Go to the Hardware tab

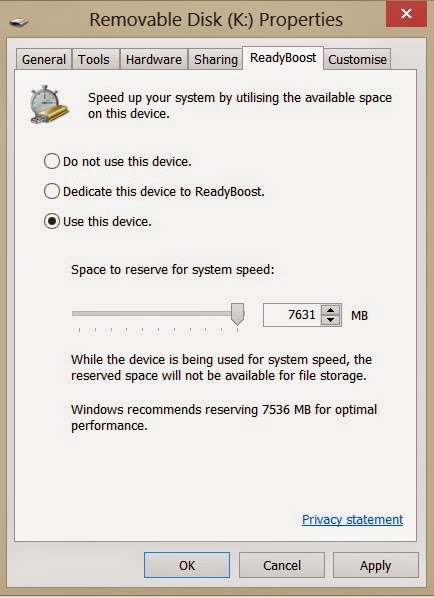(154, 59)
